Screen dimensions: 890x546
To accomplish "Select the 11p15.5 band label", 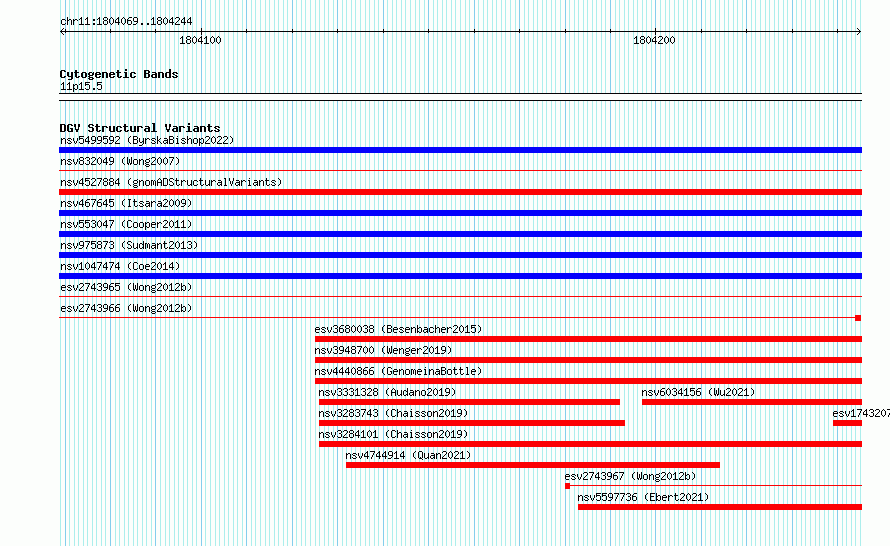I will point(81,86).
